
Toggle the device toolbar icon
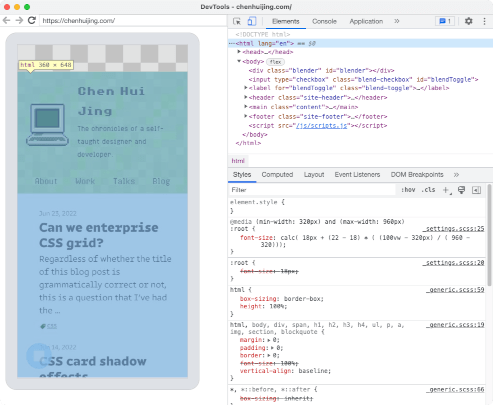(252, 21)
